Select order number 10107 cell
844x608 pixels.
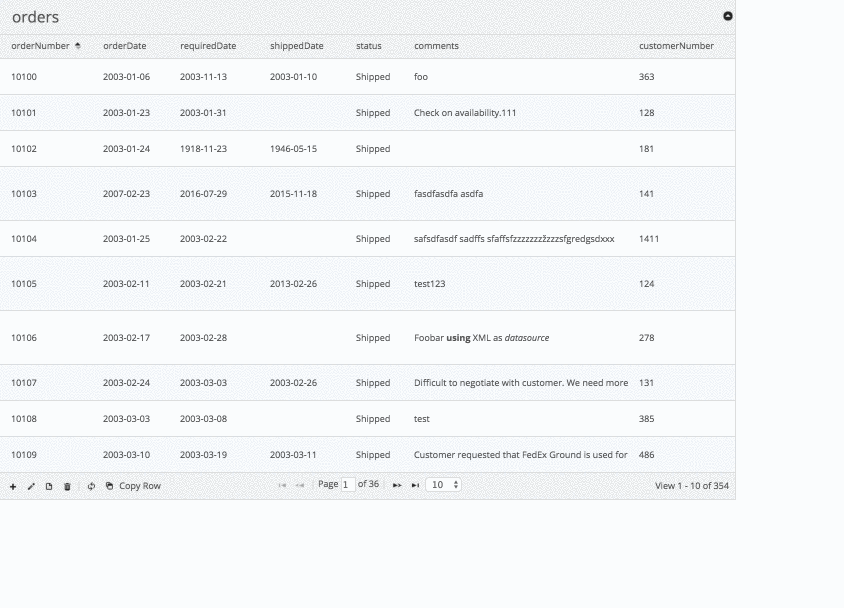[24, 383]
